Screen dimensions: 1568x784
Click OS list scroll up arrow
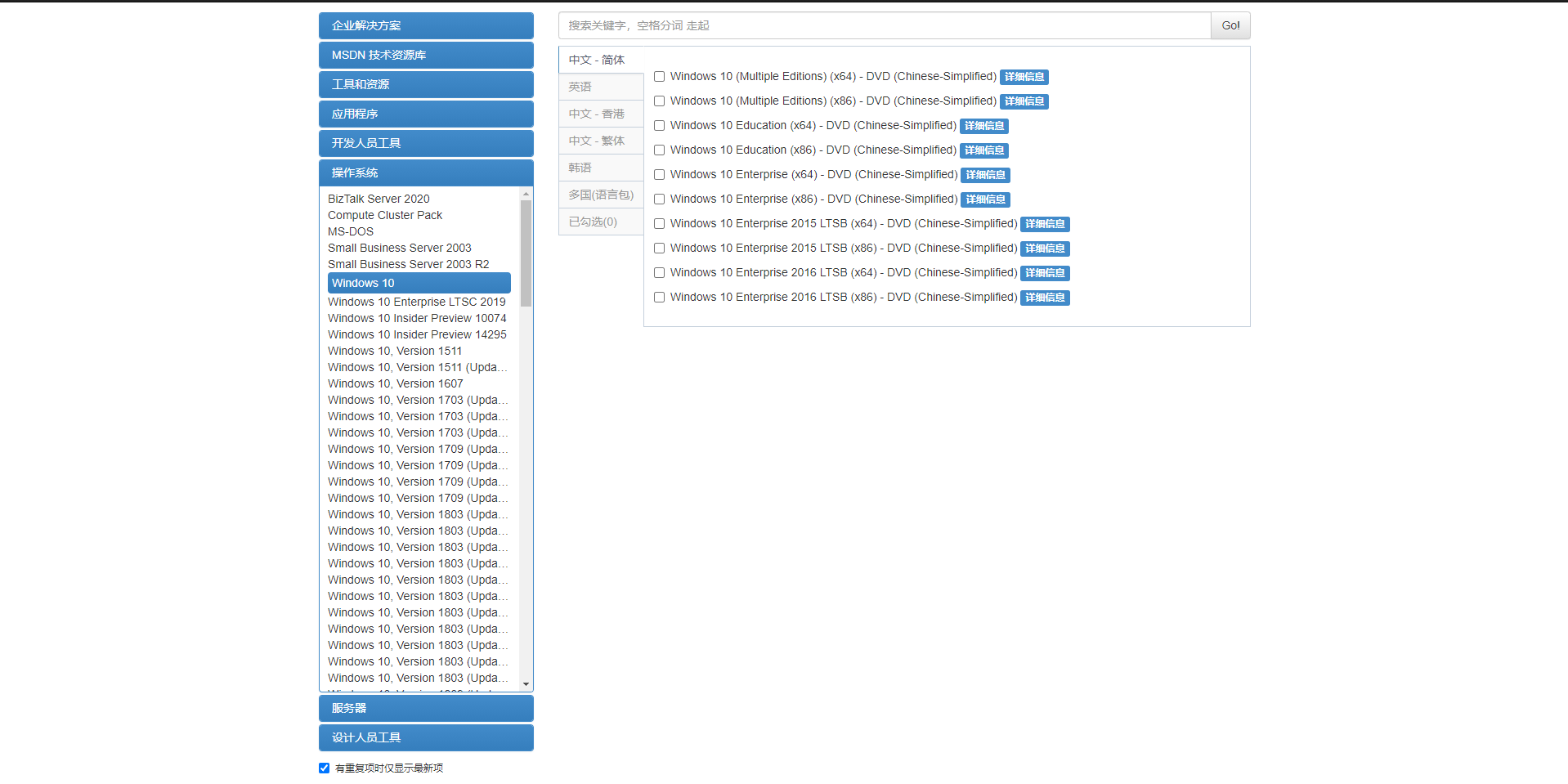[x=526, y=194]
